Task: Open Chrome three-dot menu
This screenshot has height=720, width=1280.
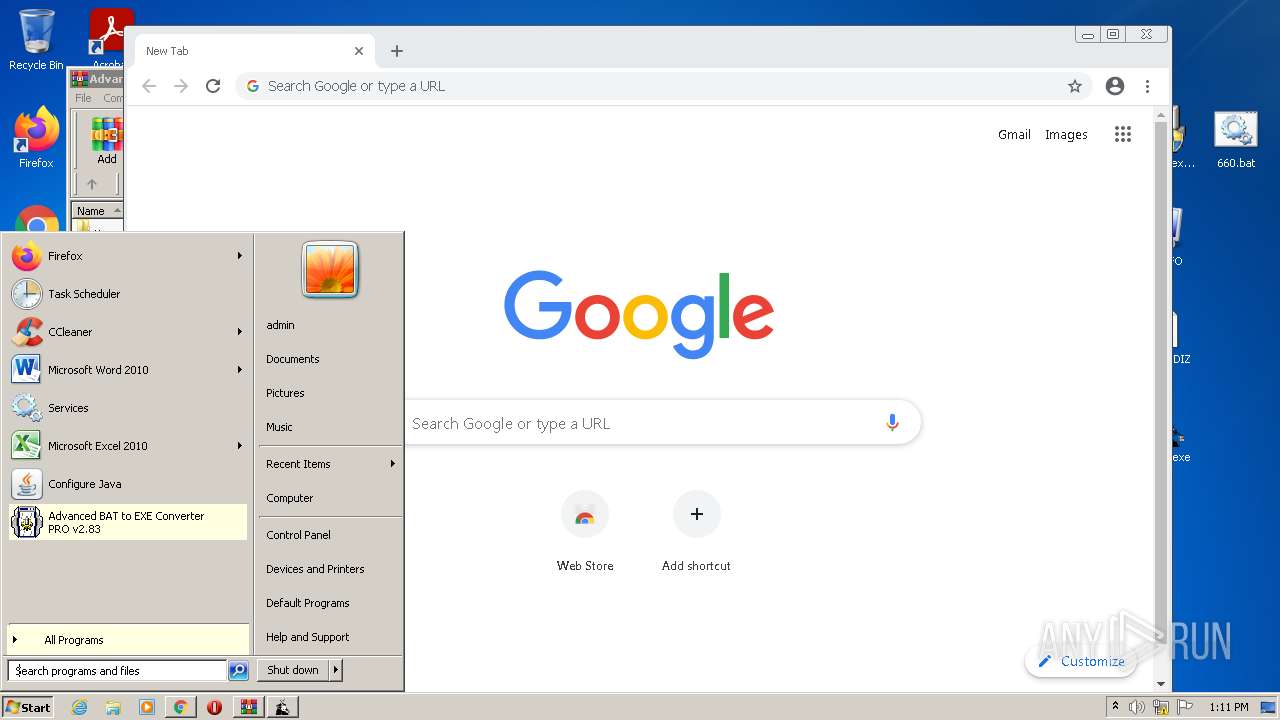Action: (x=1147, y=86)
